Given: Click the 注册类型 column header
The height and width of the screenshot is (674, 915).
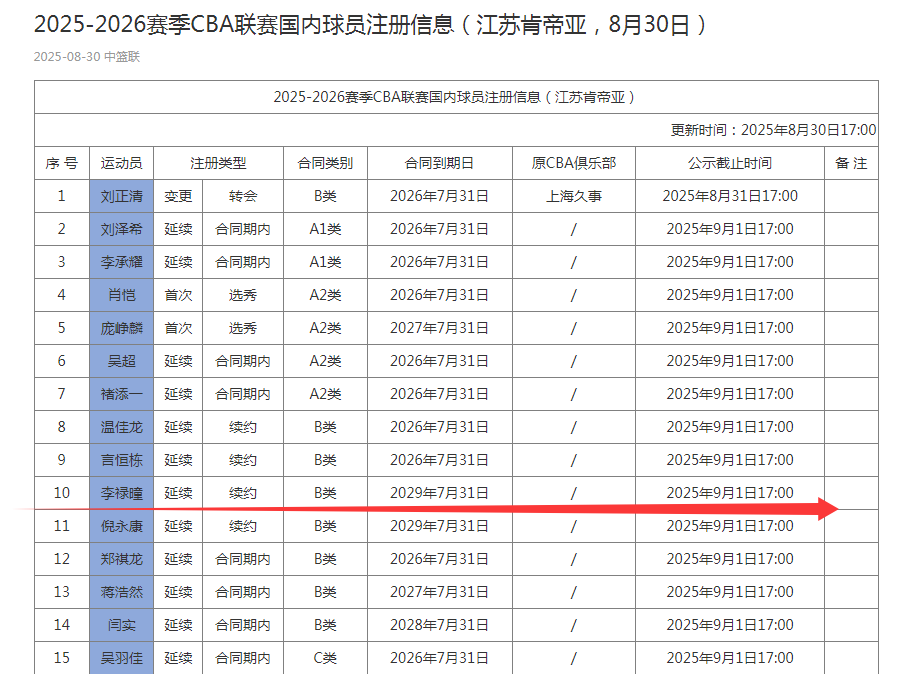Looking at the screenshot, I should [218, 163].
